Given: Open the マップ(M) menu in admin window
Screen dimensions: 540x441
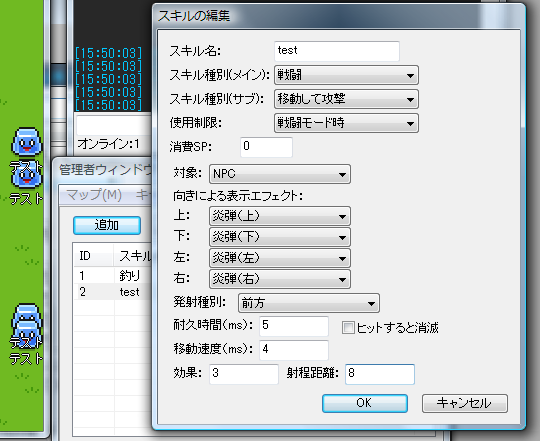Looking at the screenshot, I should click(94, 195).
